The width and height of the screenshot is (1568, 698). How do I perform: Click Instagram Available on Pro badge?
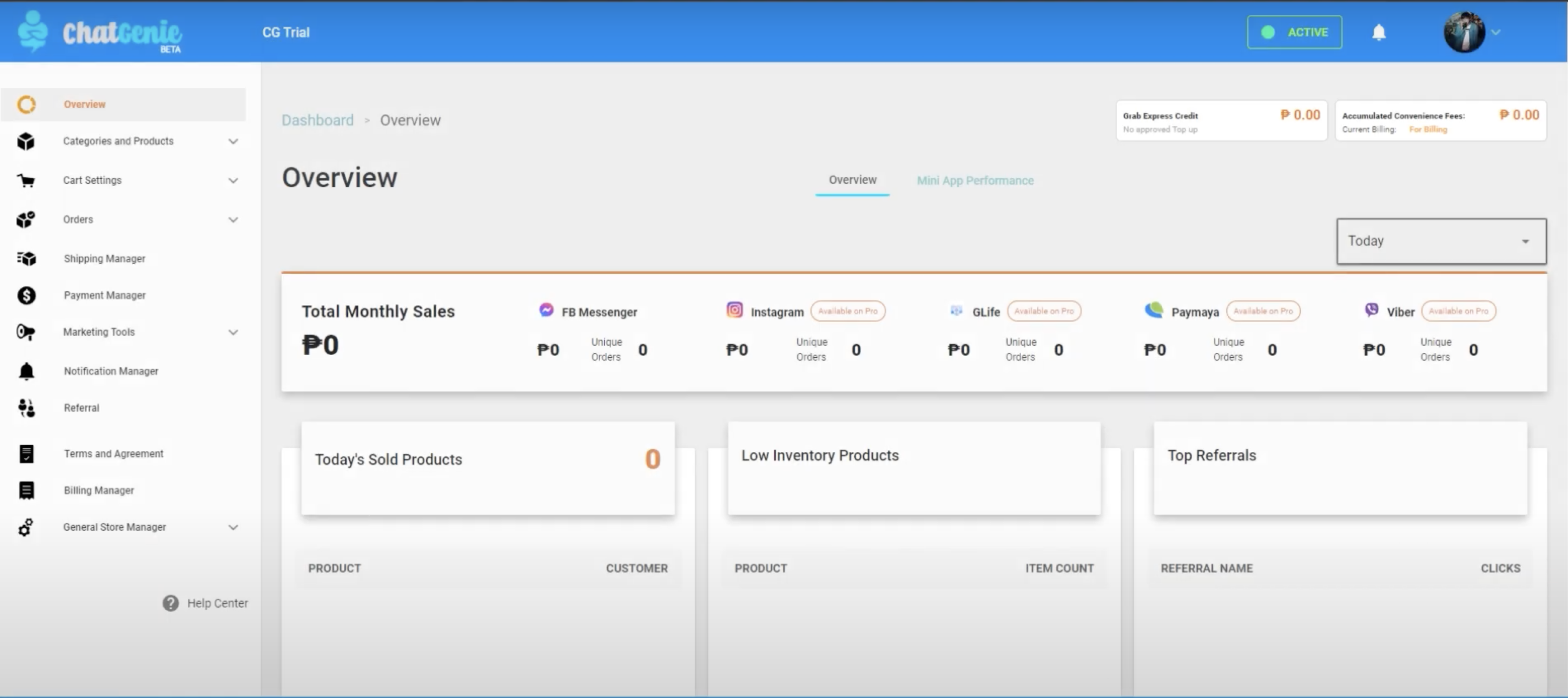tap(847, 311)
